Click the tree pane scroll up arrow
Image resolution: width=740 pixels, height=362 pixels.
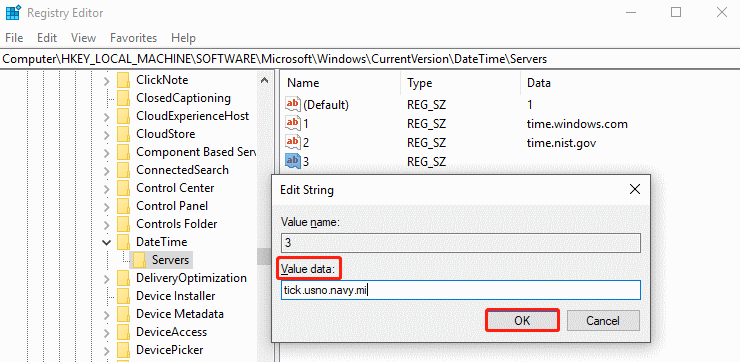tap(264, 80)
